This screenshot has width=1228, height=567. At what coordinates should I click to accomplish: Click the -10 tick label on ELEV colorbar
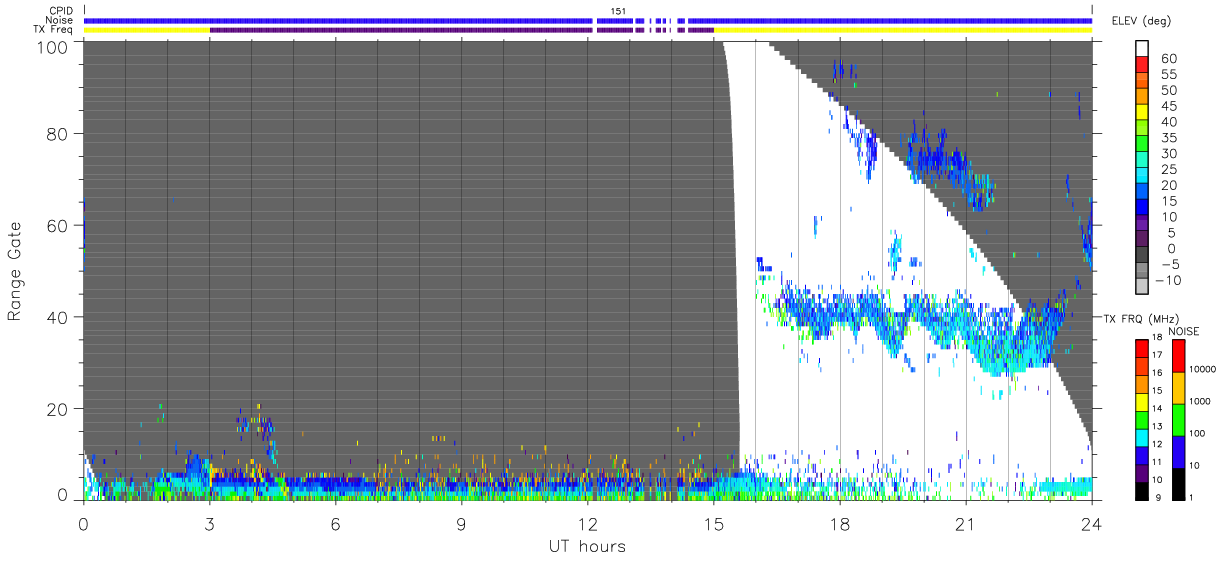click(1166, 280)
